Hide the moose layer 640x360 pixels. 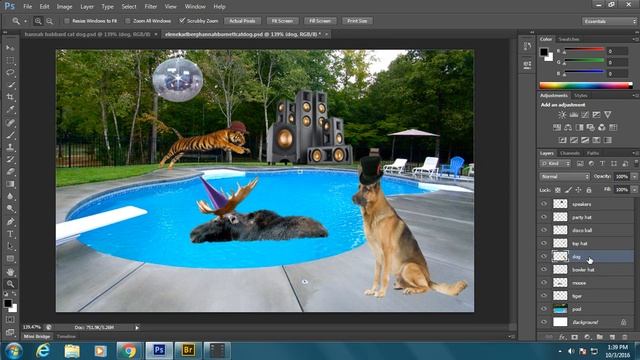click(544, 282)
